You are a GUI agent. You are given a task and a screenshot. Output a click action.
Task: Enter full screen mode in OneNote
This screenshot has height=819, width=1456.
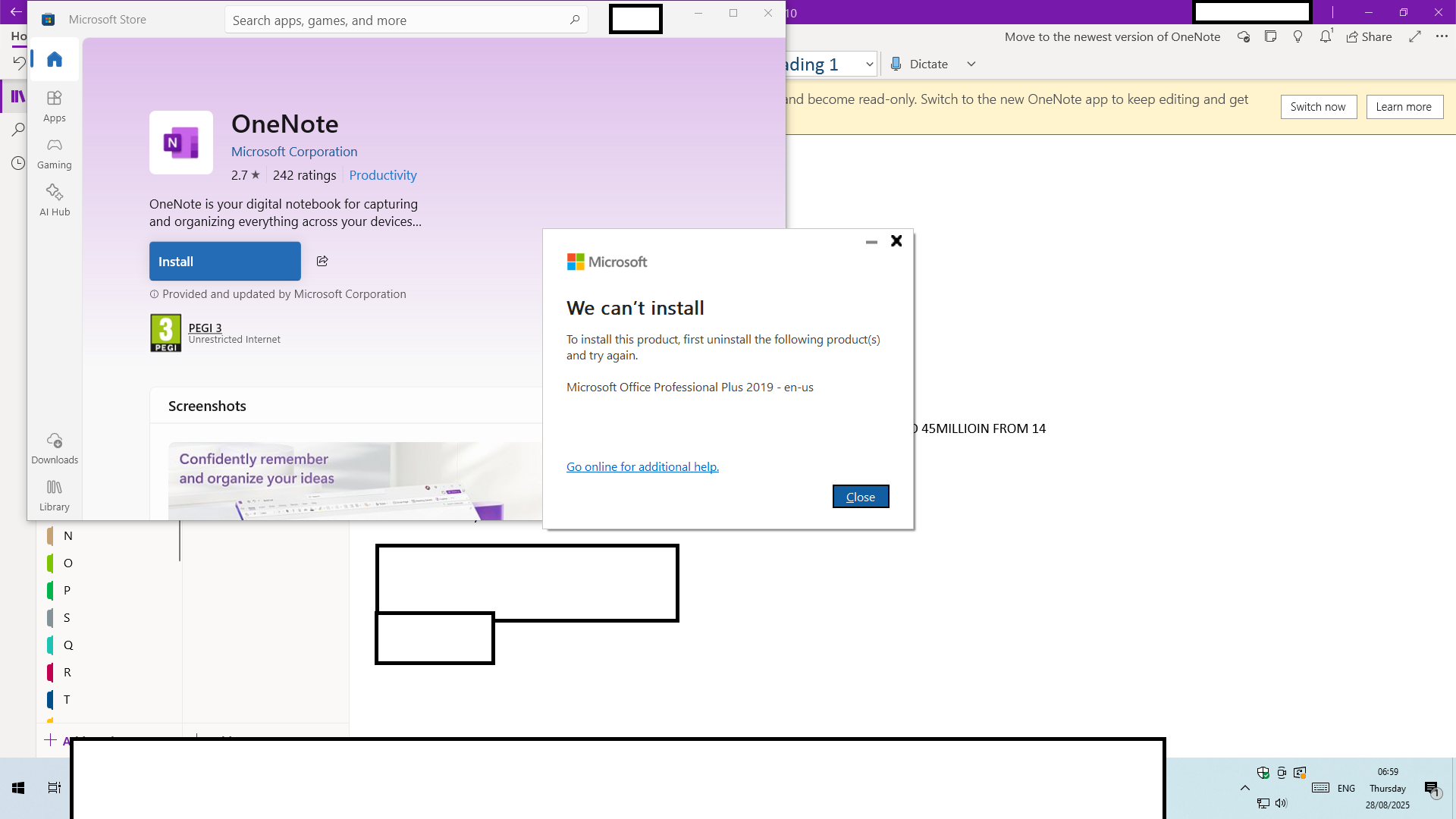pyautogui.click(x=1415, y=36)
